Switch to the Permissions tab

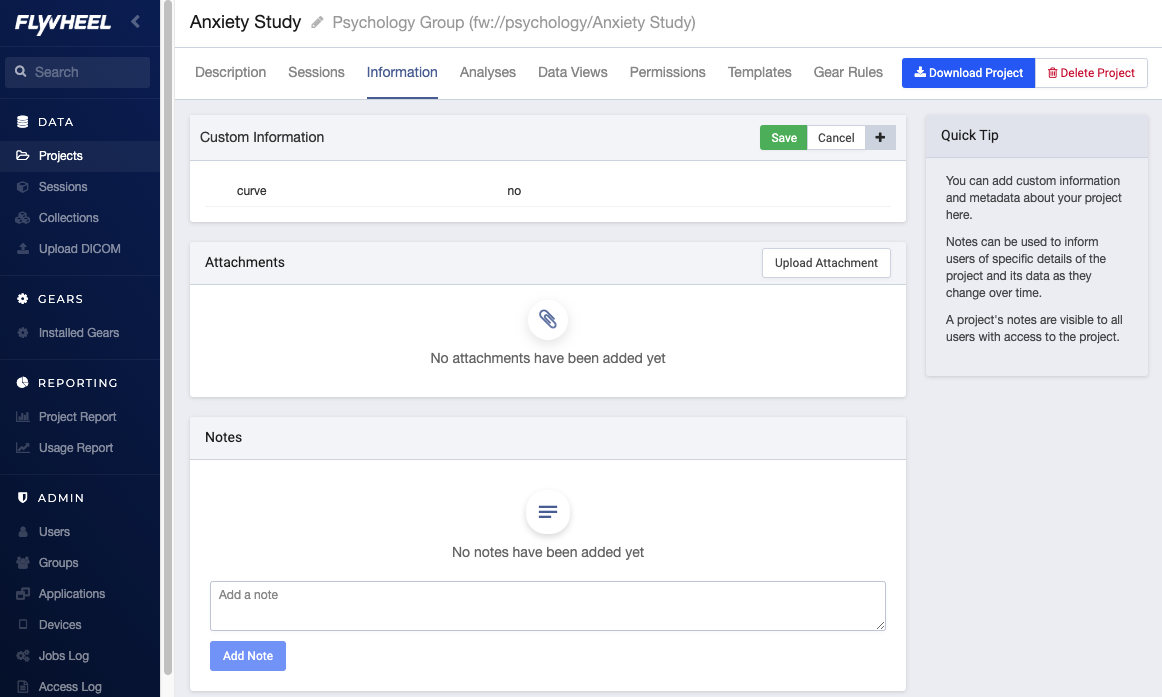click(x=667, y=73)
